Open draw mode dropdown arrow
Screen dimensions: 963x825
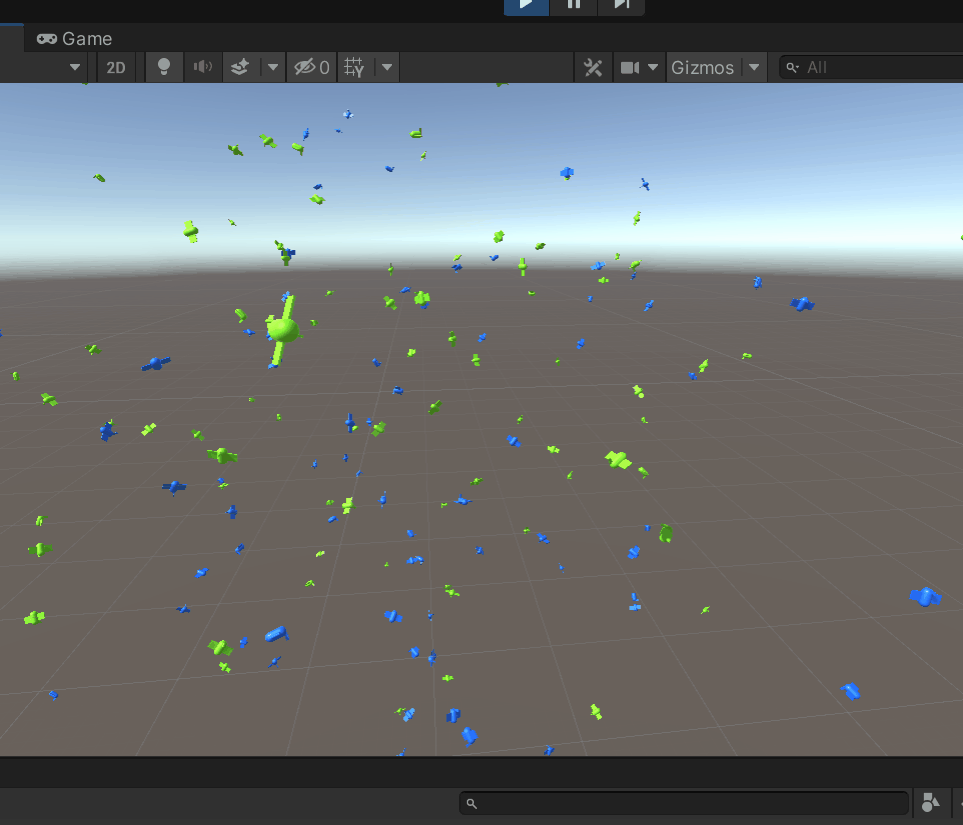pyautogui.click(x=75, y=67)
